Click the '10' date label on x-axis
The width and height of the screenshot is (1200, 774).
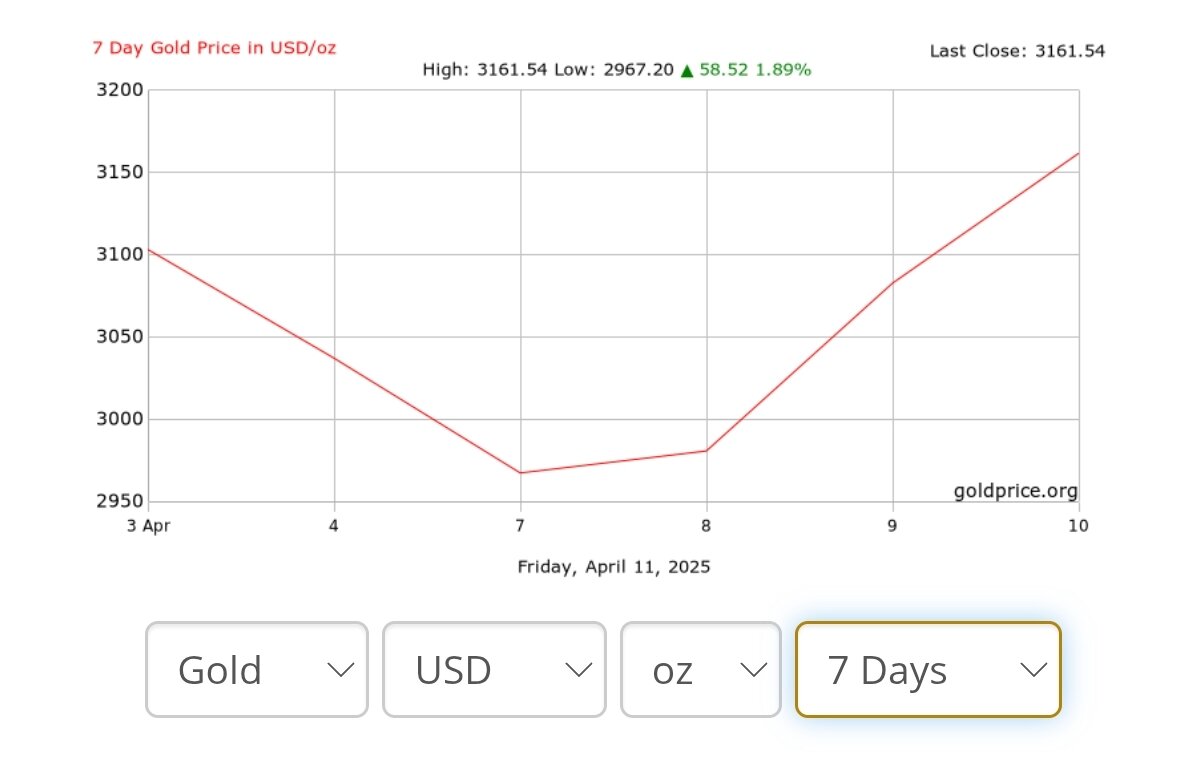tap(1078, 525)
